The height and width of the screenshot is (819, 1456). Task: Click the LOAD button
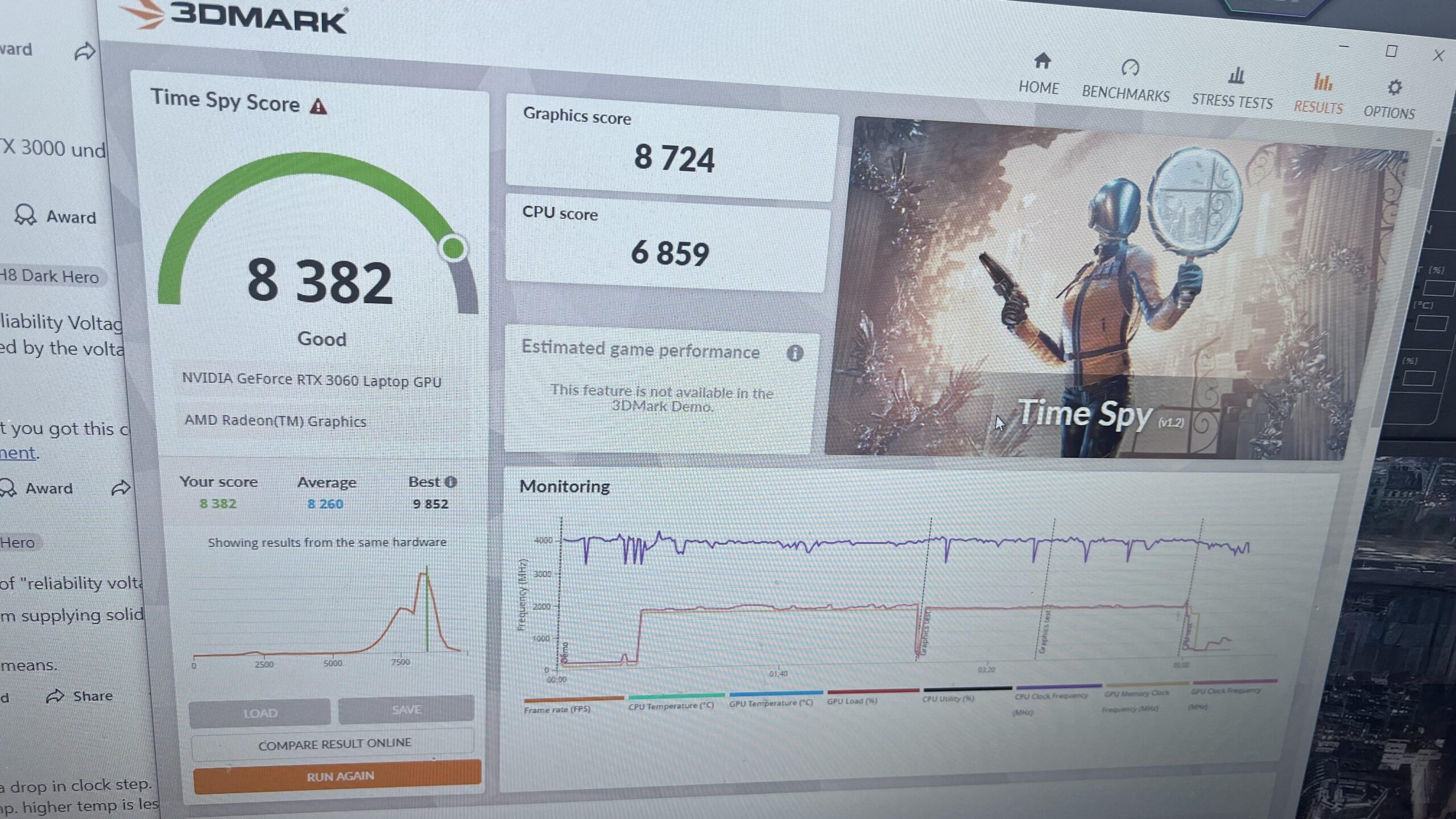coord(260,713)
